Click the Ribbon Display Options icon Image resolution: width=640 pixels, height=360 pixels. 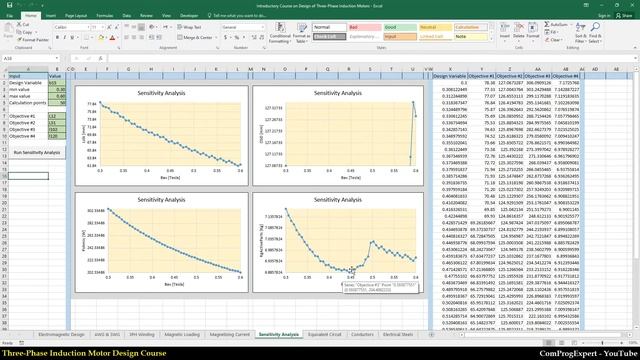point(586,5)
